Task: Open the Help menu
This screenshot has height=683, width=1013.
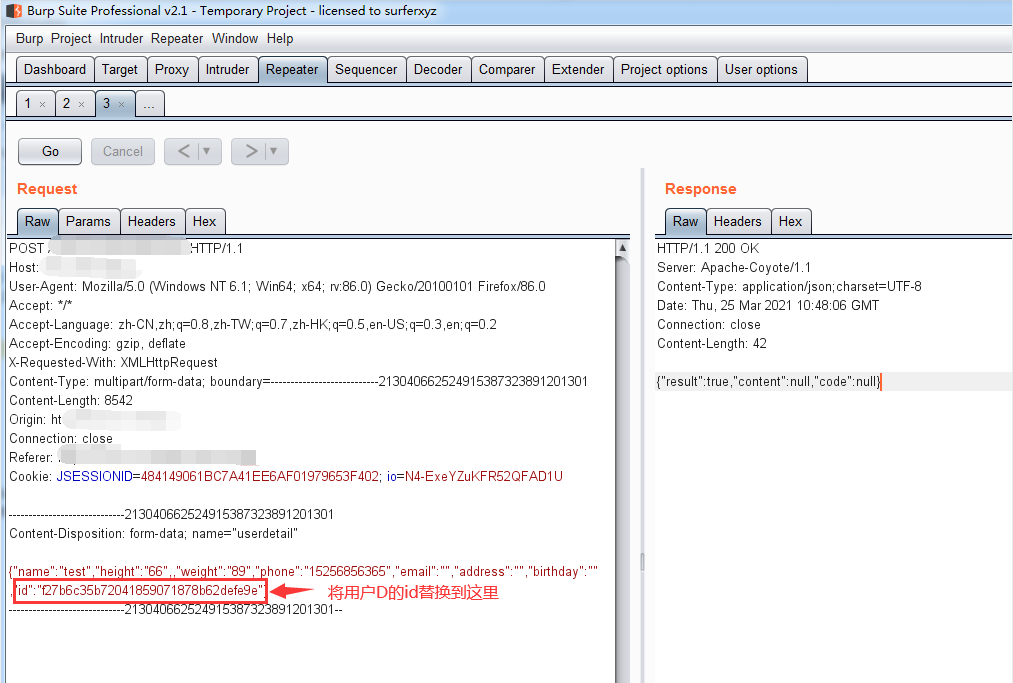Action: coord(280,39)
